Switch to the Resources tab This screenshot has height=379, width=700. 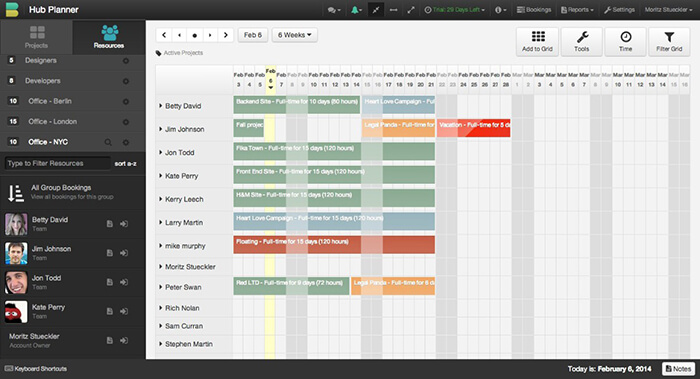click(x=109, y=37)
